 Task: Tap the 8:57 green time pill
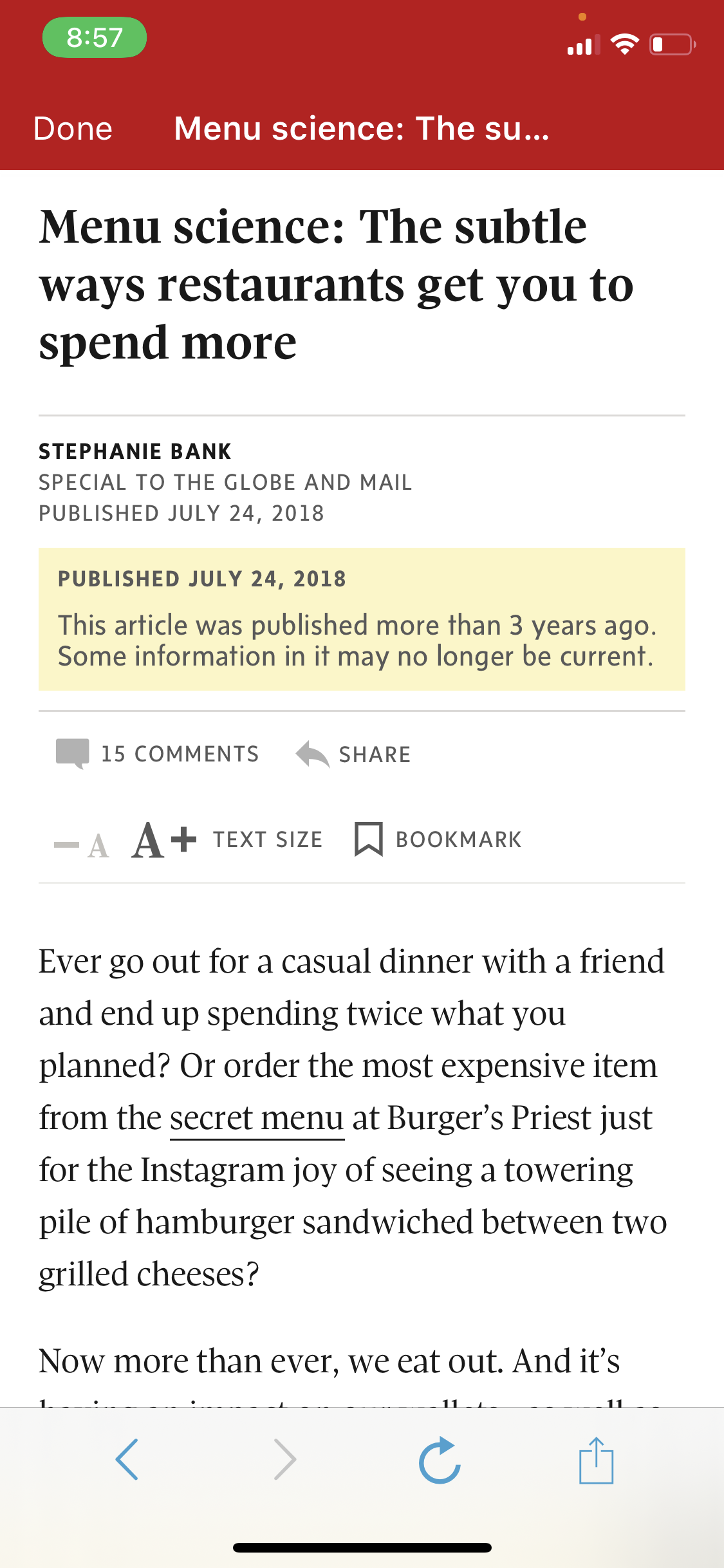(x=95, y=37)
